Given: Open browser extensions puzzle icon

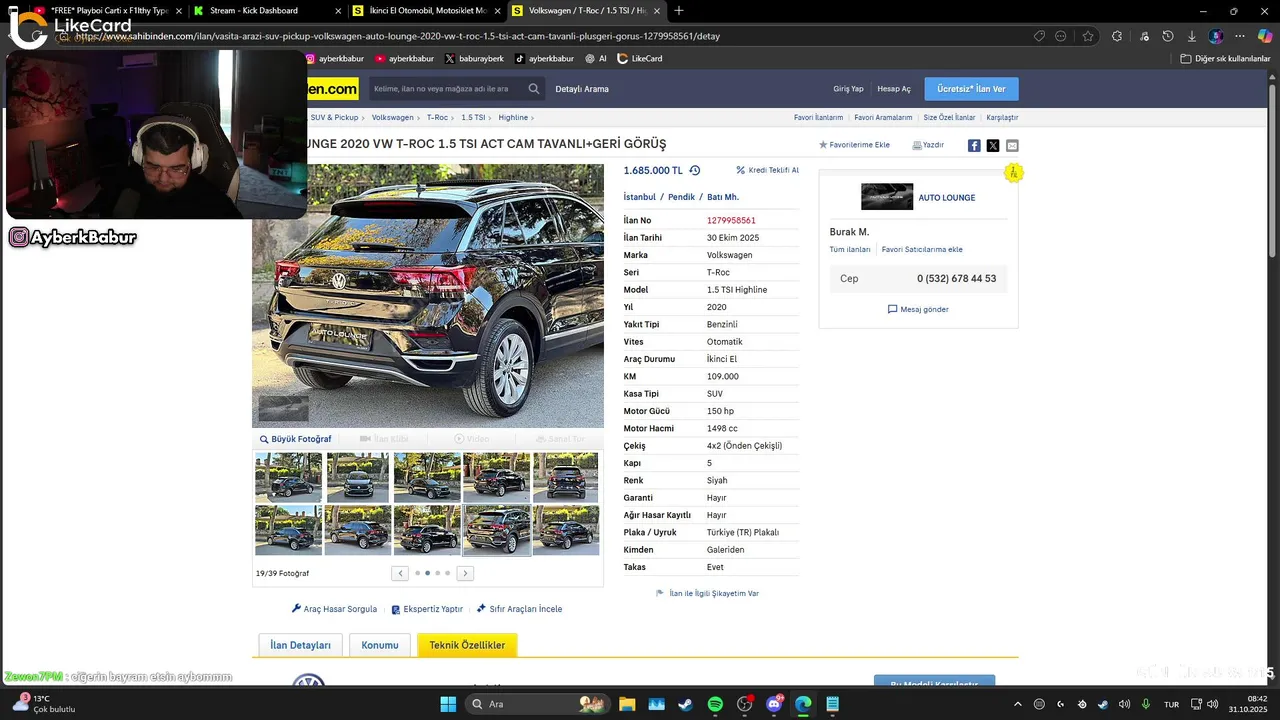Looking at the screenshot, I should coord(1115,36).
